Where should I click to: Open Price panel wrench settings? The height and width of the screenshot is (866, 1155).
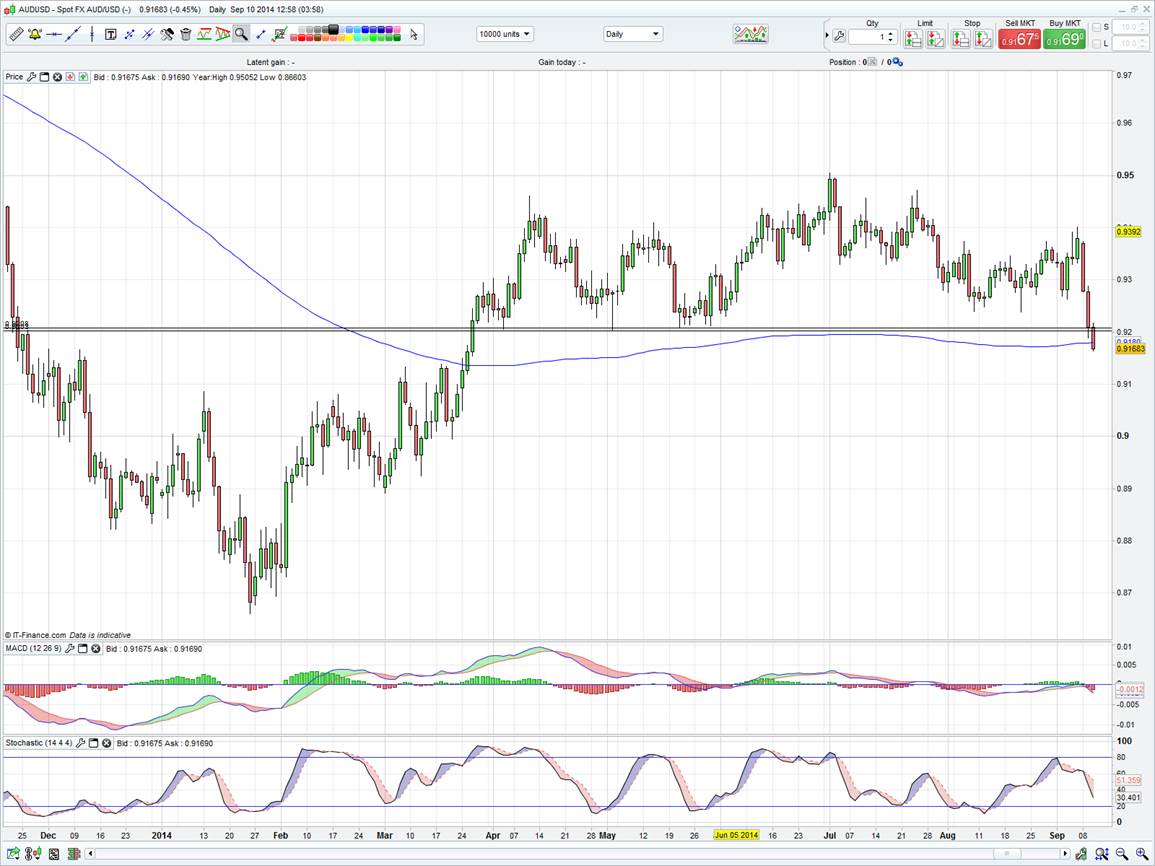pos(32,77)
